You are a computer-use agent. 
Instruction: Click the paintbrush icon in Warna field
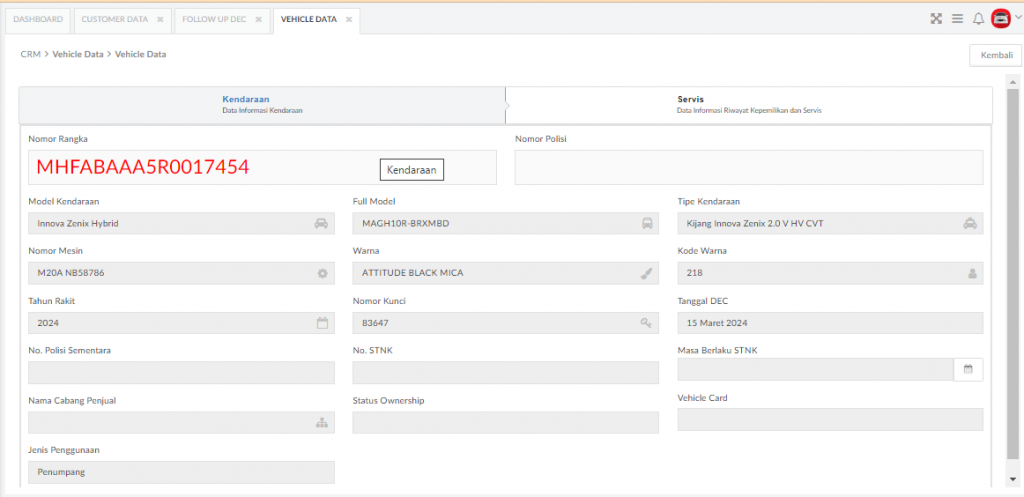pyautogui.click(x=646, y=274)
